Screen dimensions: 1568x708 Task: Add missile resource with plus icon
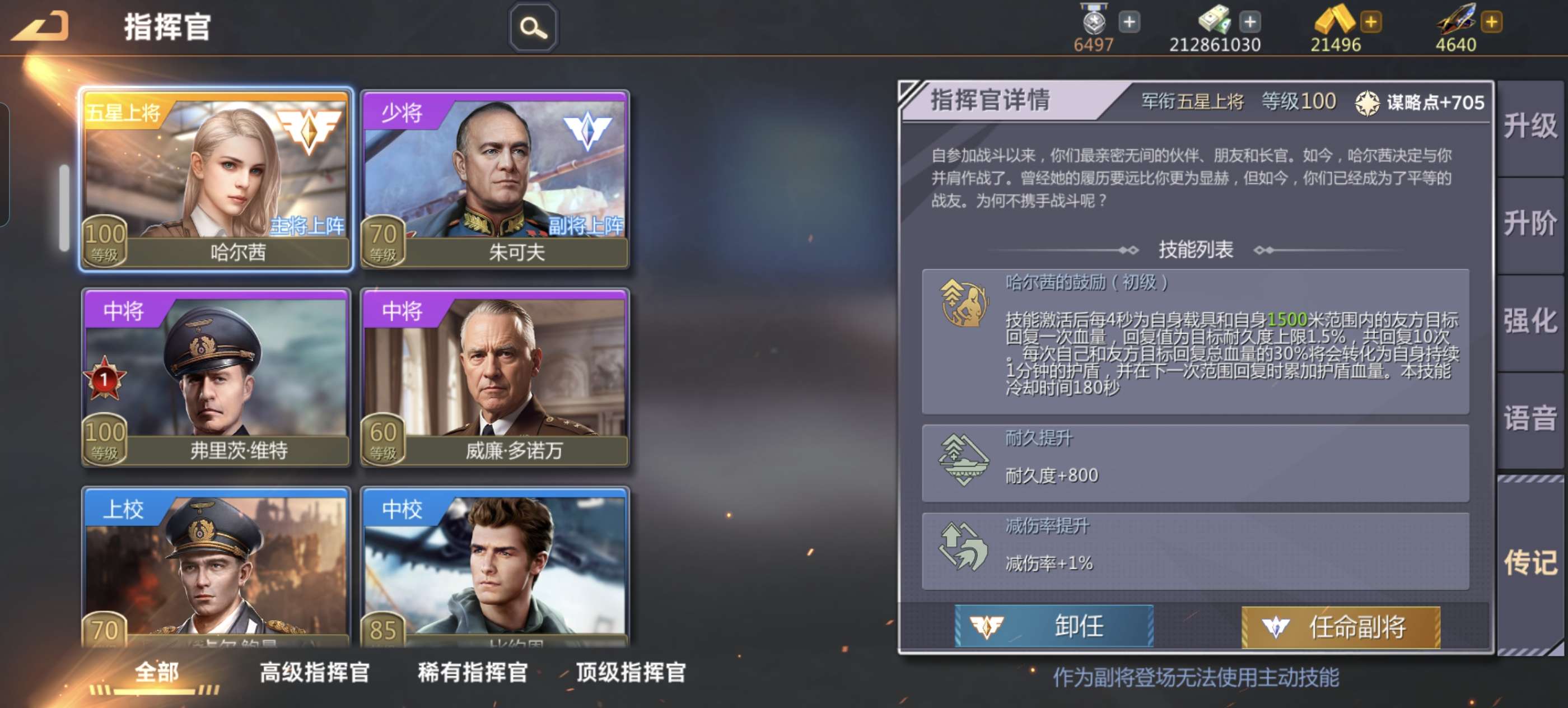(1491, 22)
